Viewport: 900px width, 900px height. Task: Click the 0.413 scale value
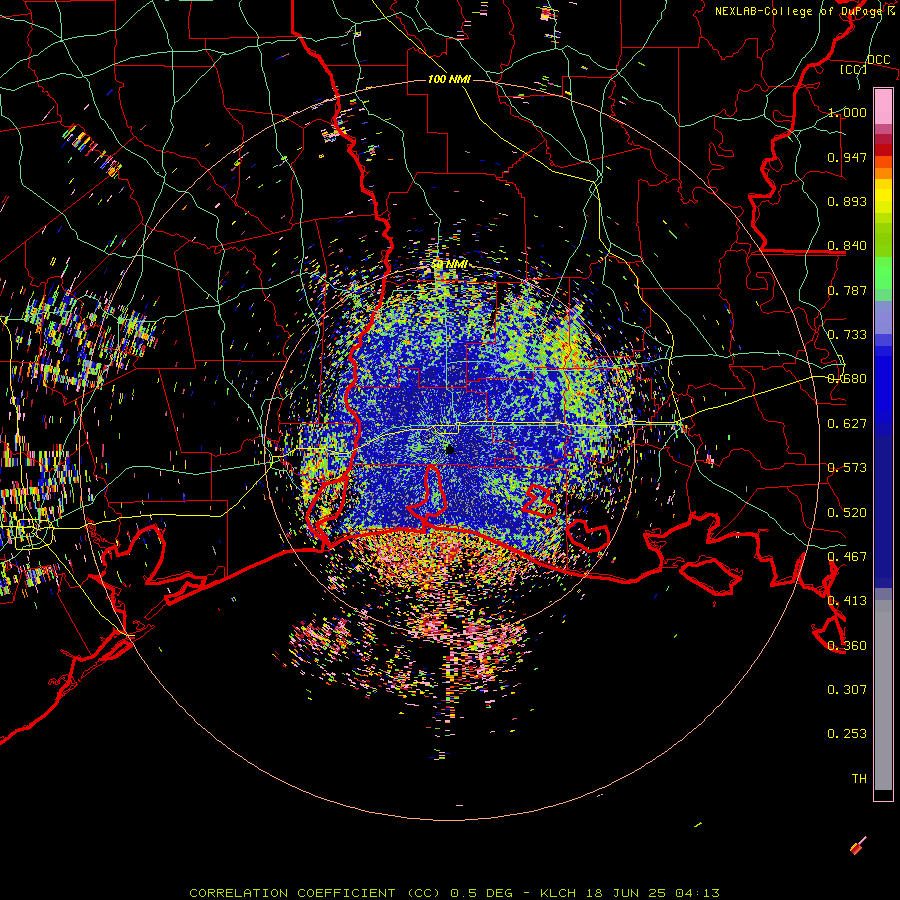coord(847,601)
